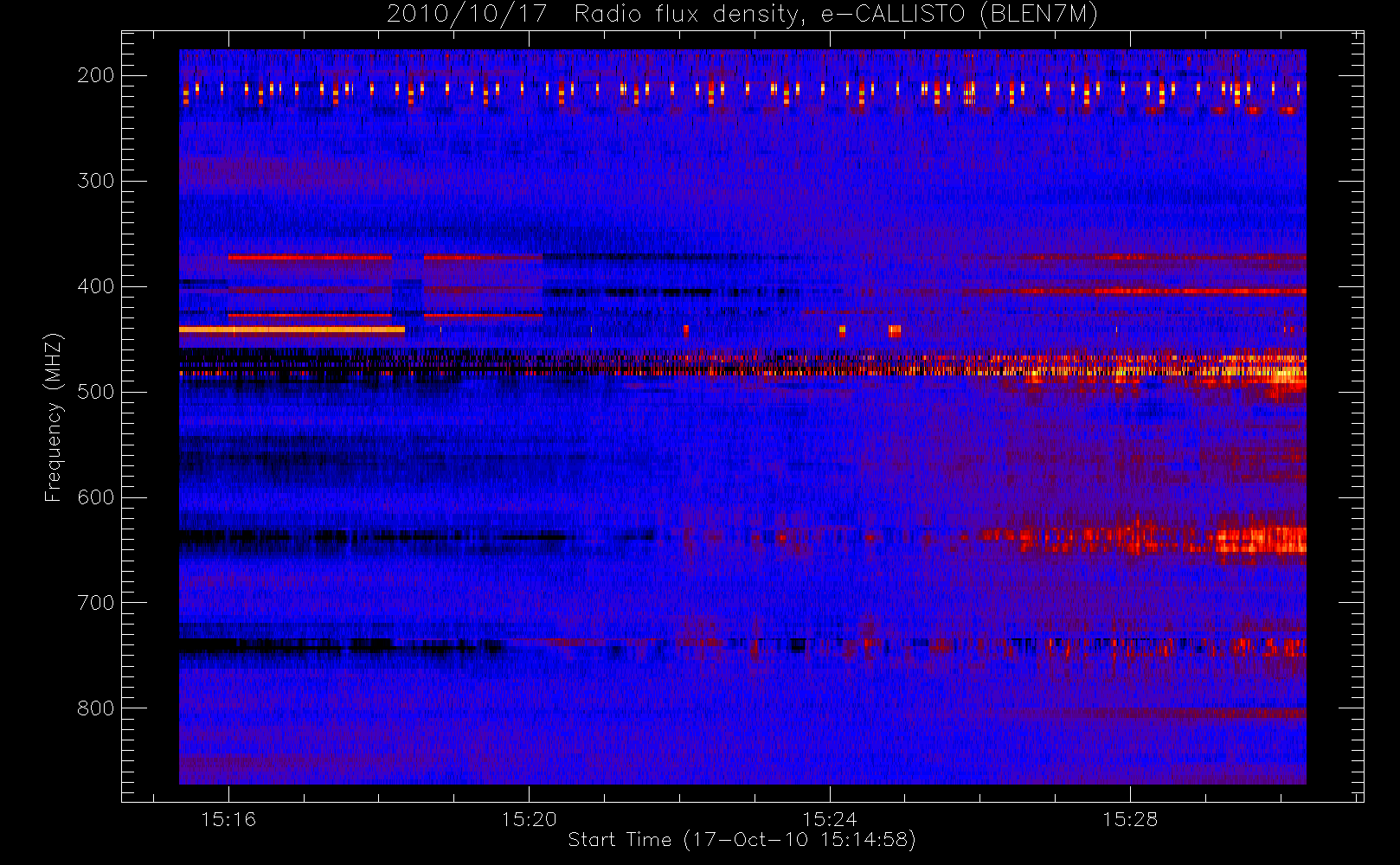Click the 15:28 time tick label
The image size is (1400, 865).
(1130, 819)
